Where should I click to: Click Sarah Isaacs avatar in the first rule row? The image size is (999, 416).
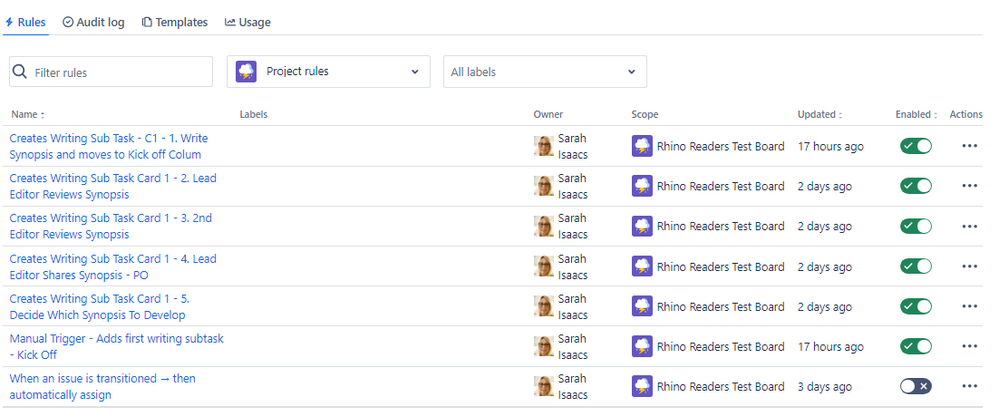point(543,146)
